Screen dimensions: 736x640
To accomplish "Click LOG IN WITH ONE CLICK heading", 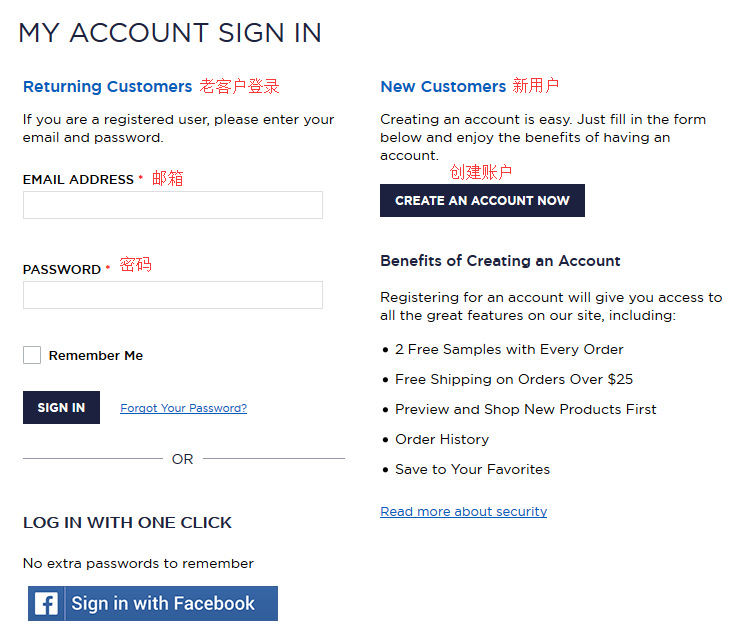I will pos(127,522).
